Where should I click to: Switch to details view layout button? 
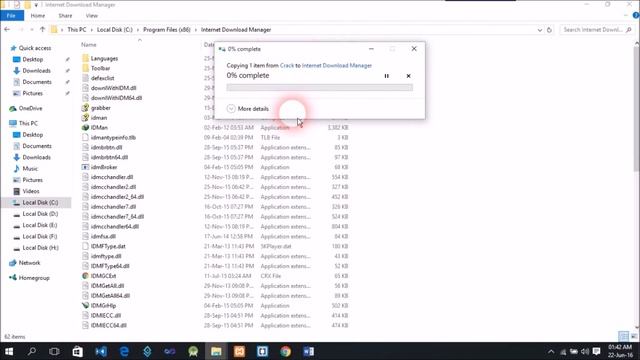[623, 336]
